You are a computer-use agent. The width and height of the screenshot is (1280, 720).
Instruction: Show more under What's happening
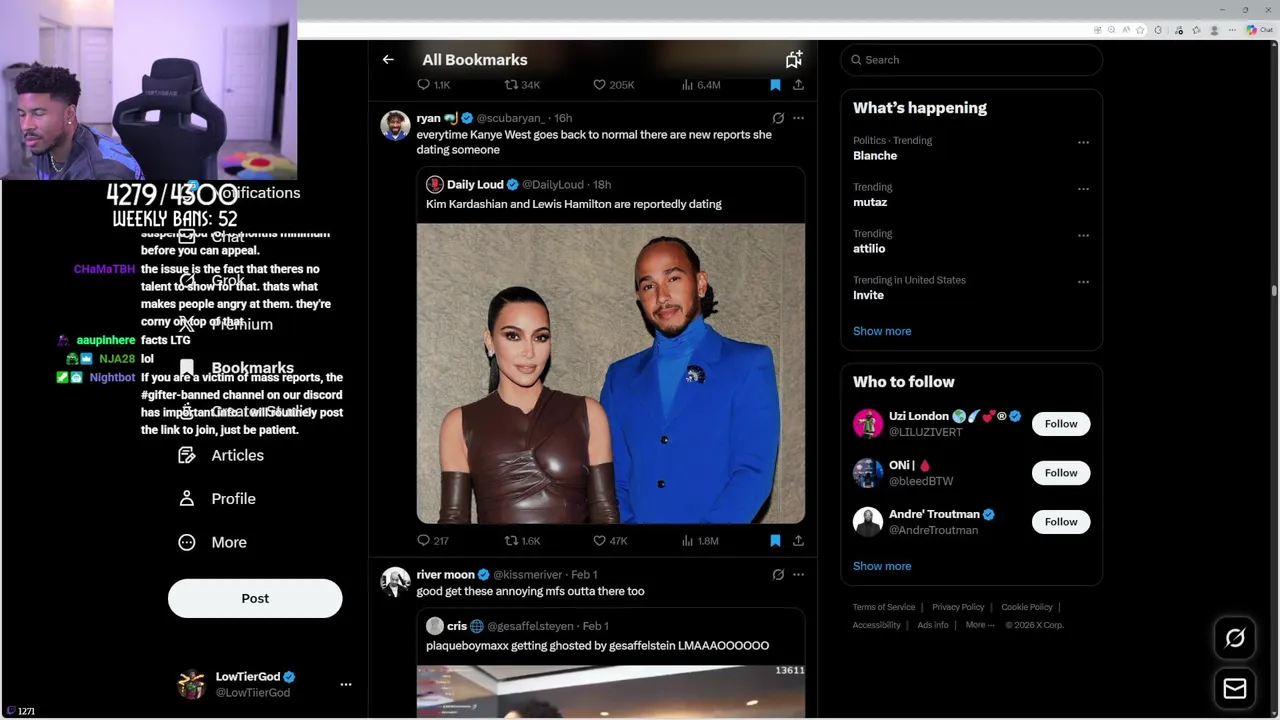click(882, 331)
